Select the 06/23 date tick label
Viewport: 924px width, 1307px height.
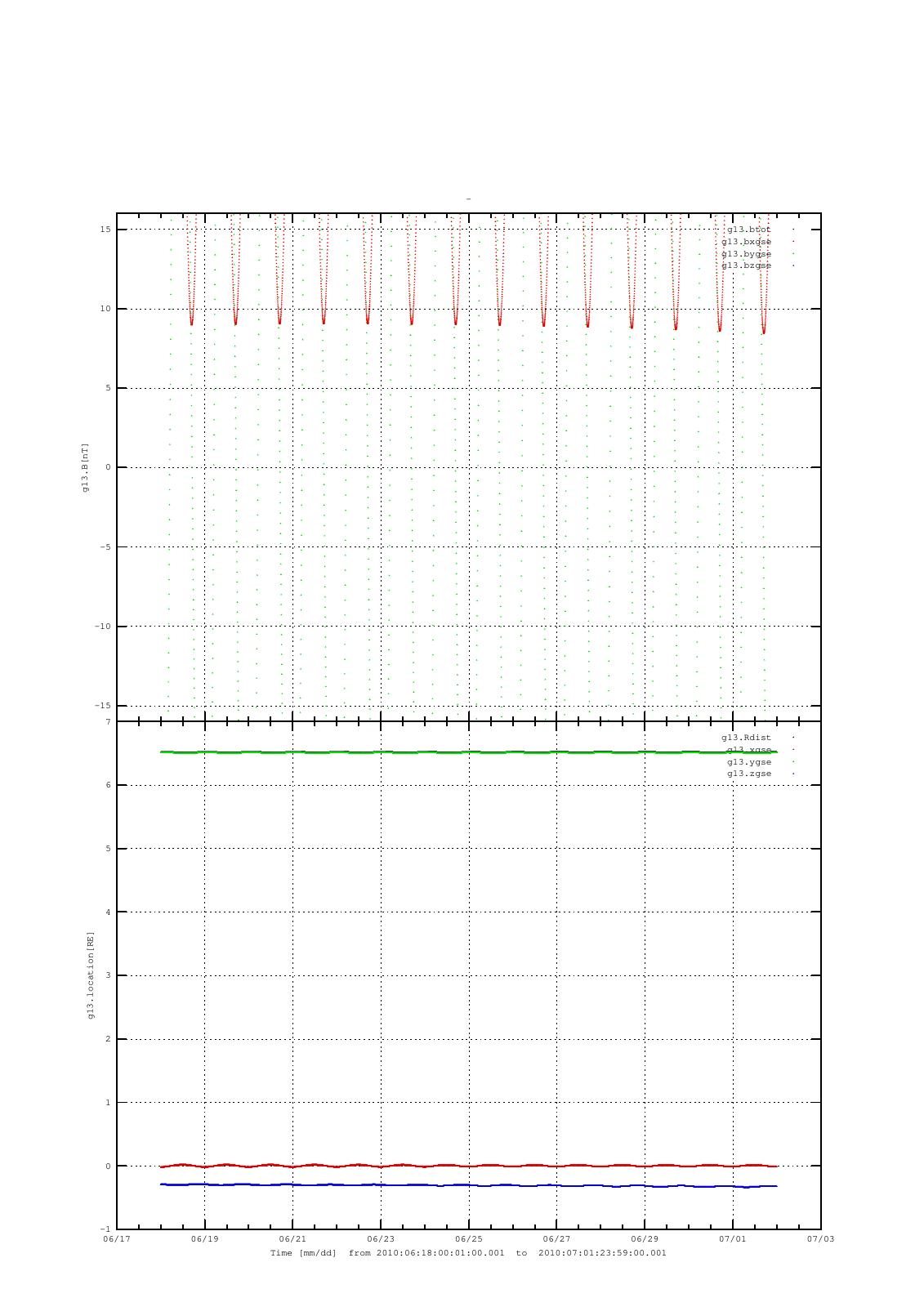tap(381, 1239)
